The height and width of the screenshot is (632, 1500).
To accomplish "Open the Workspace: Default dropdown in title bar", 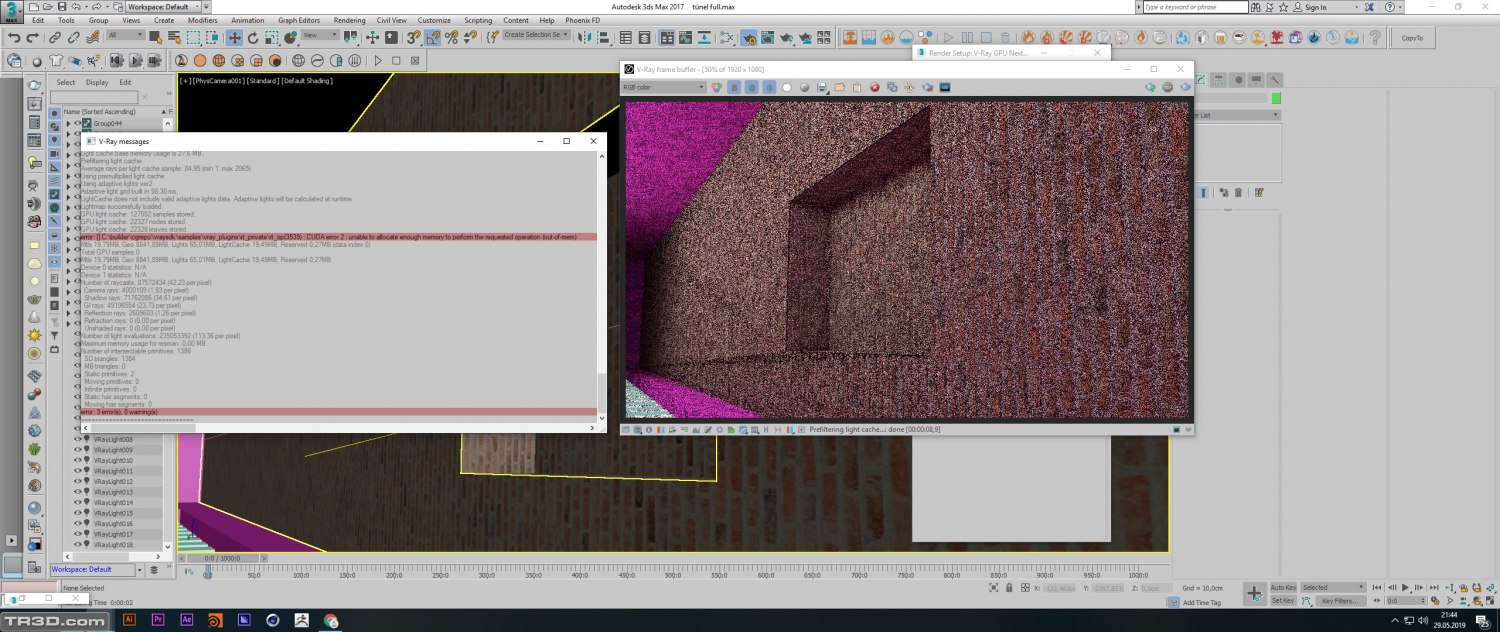I will click(x=164, y=7).
